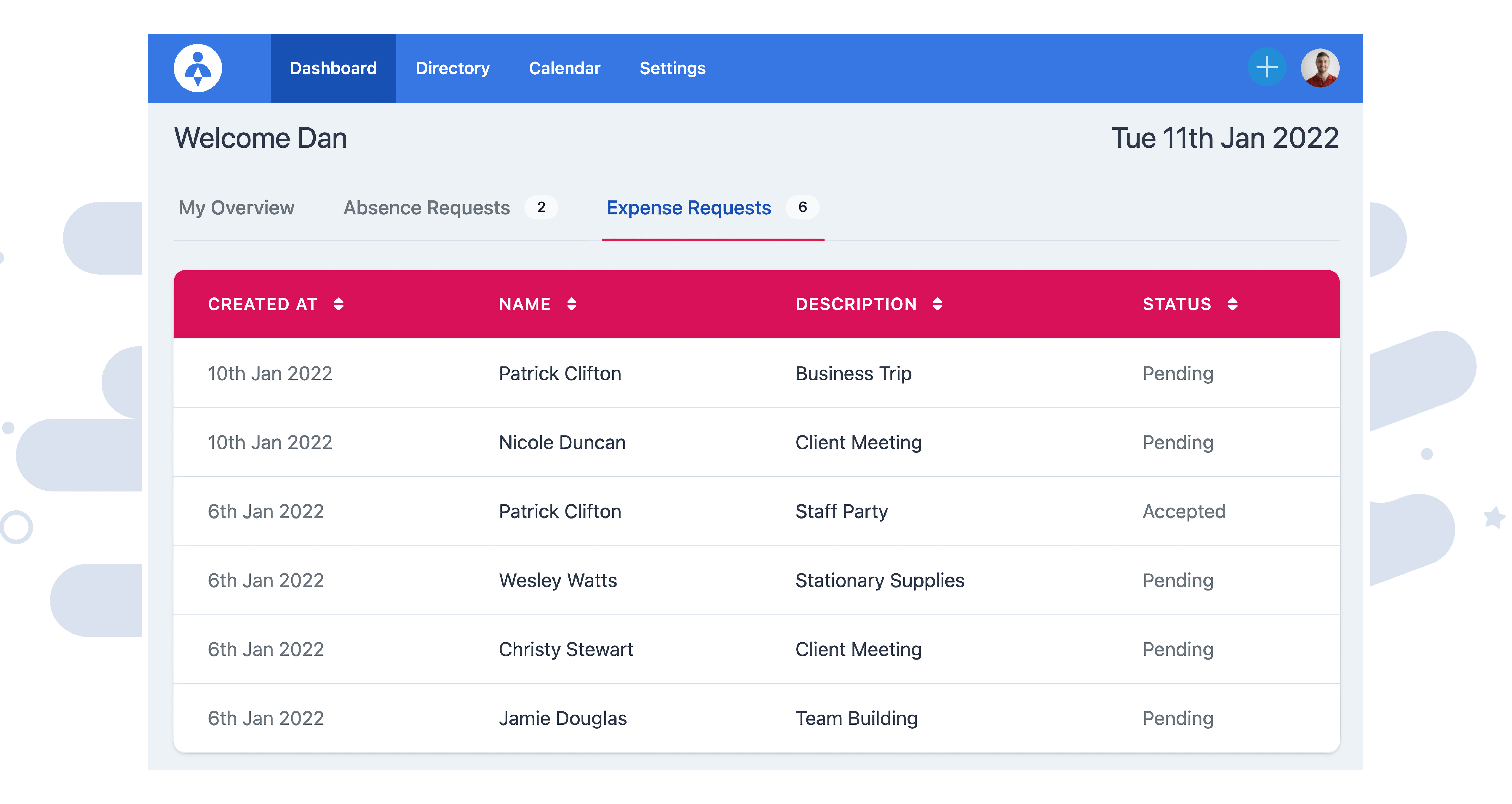
Task: Select the Christy Stewart name cell
Action: (566, 650)
